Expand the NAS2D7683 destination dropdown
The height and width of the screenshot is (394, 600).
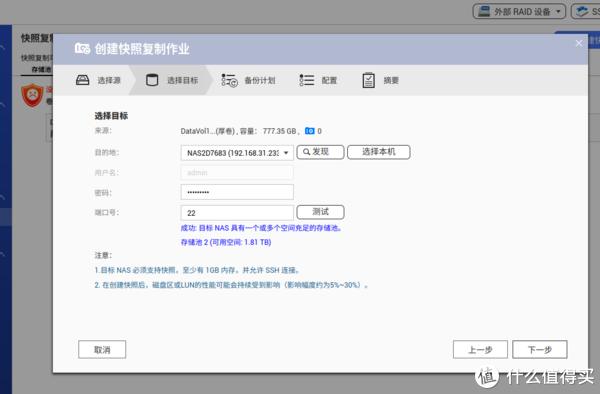pos(237,153)
